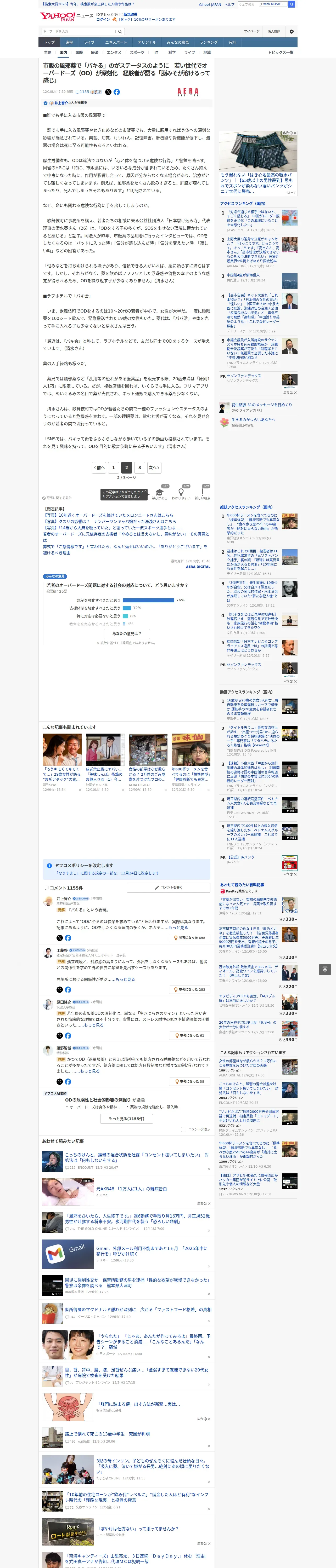The width and height of the screenshot is (336, 1568).
Task: Mark 井上智介's comment 参考になった 698
Action: tap(190, 938)
